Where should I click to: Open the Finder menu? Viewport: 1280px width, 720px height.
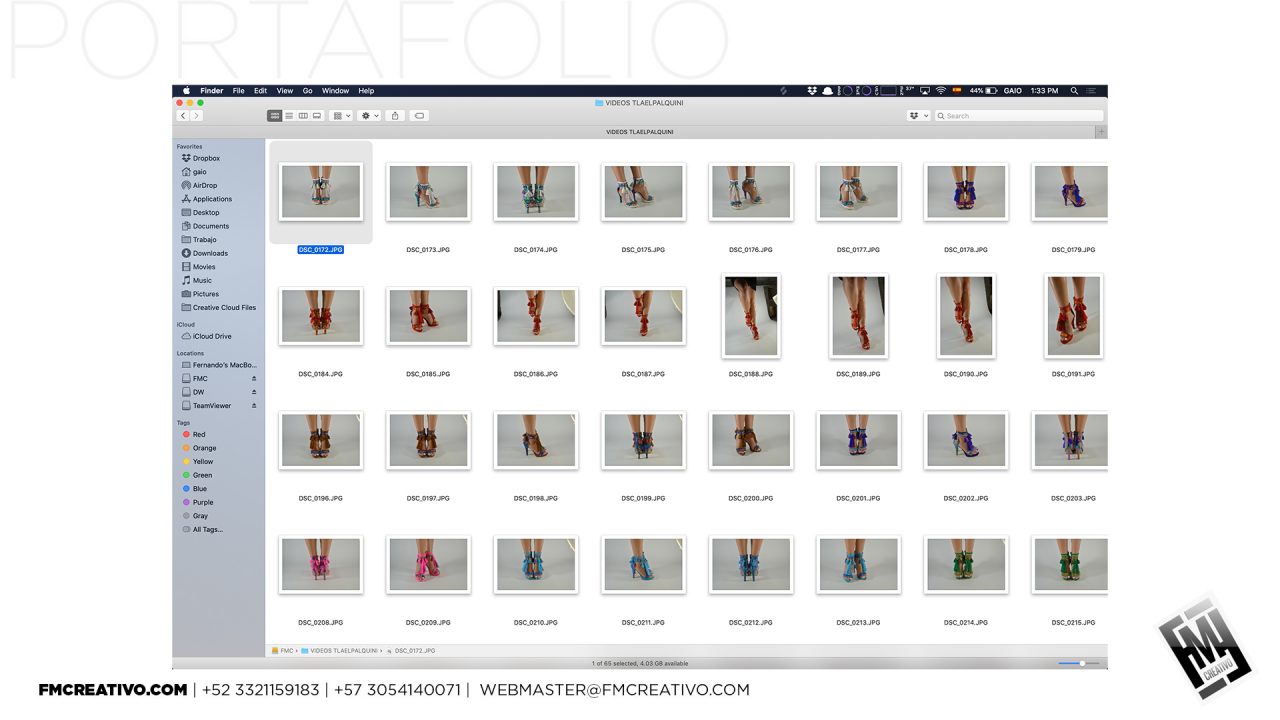tap(211, 91)
